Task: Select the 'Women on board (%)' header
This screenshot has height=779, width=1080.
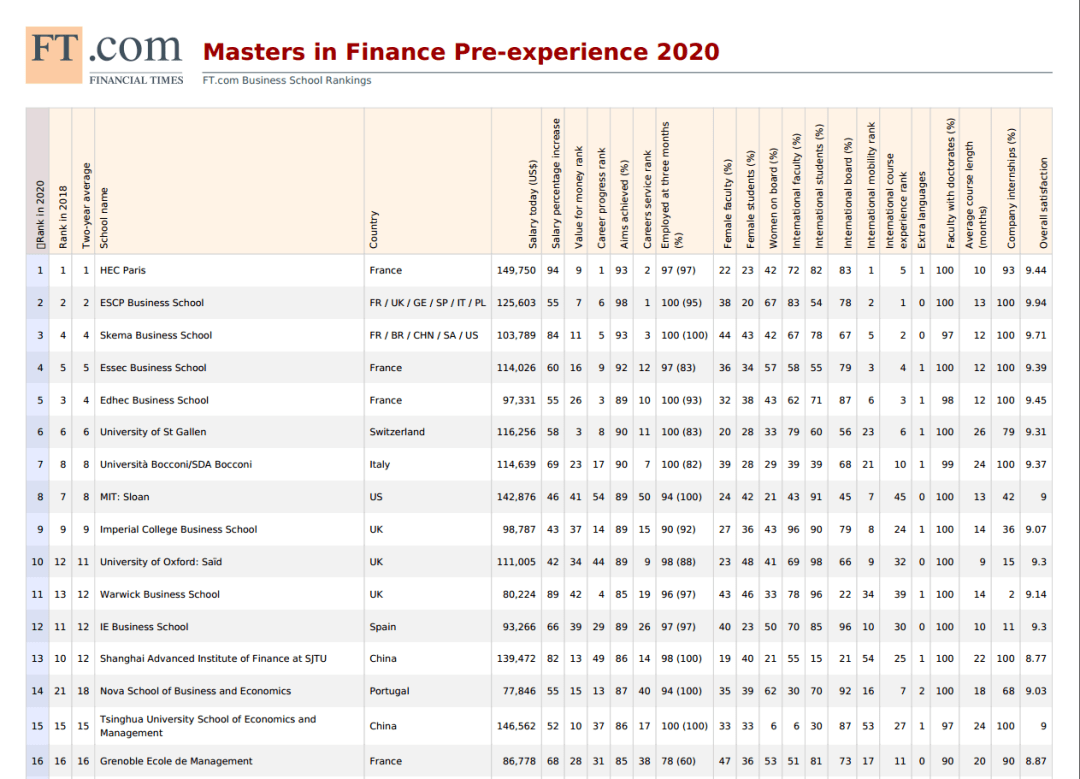Action: (x=773, y=198)
